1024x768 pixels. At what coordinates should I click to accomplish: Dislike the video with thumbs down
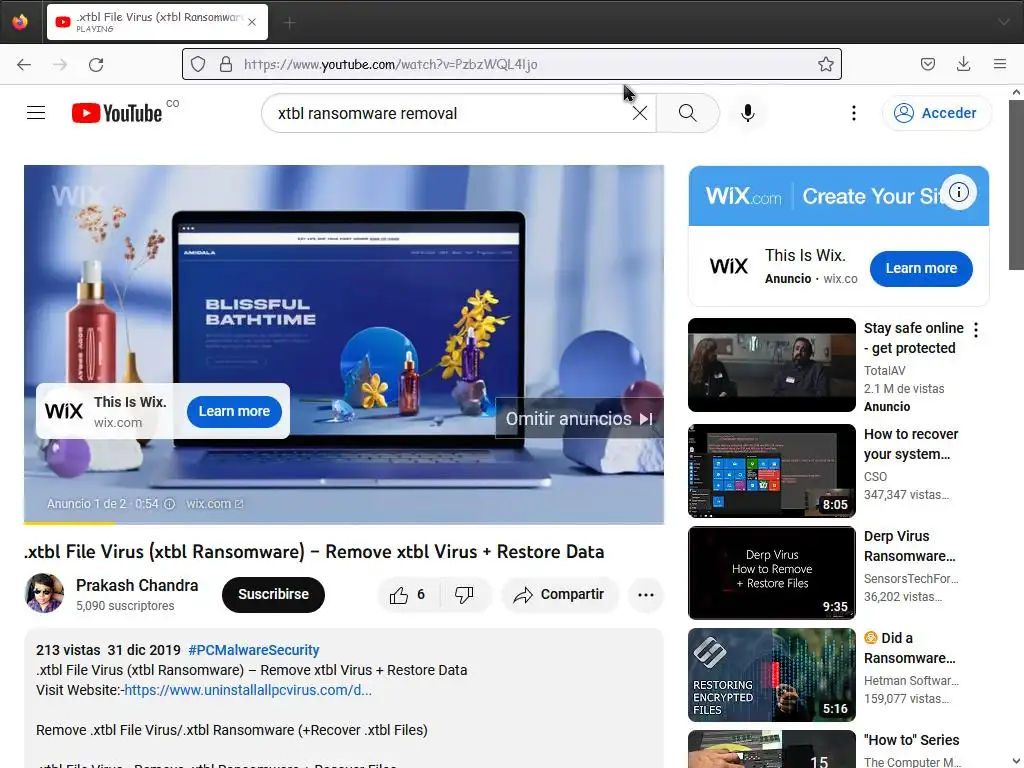click(464, 594)
